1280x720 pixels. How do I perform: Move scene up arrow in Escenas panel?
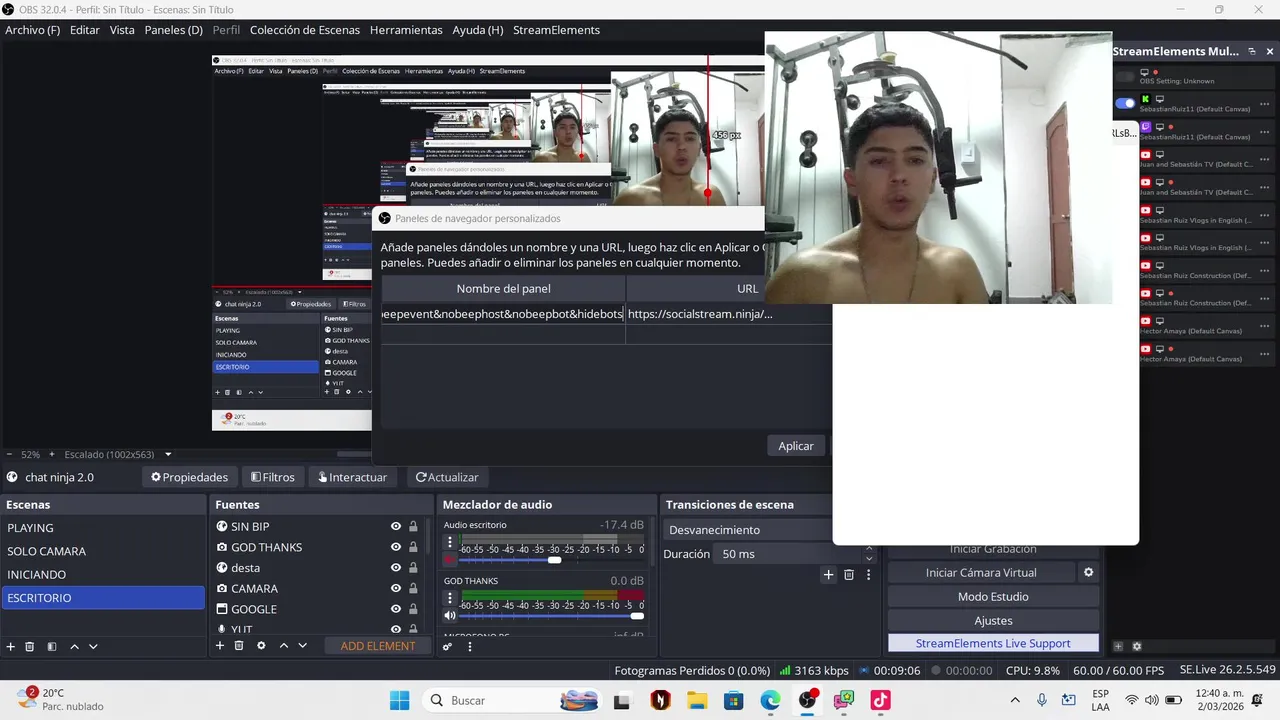click(74, 647)
